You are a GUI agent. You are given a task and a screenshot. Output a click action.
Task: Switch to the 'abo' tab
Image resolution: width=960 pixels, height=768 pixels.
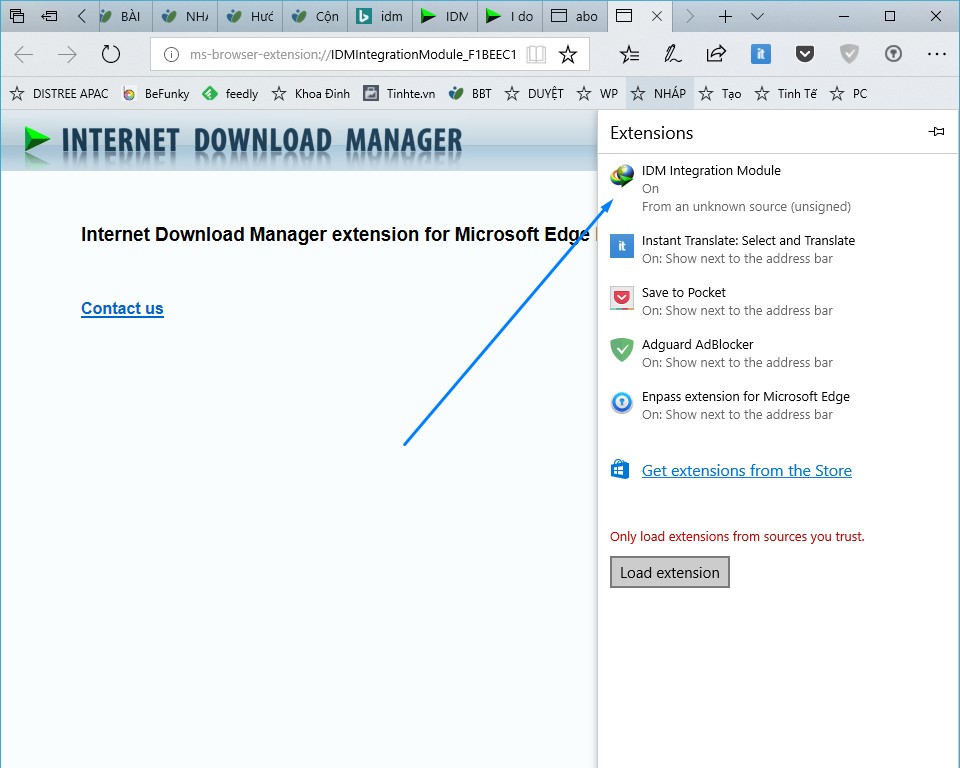tap(574, 17)
